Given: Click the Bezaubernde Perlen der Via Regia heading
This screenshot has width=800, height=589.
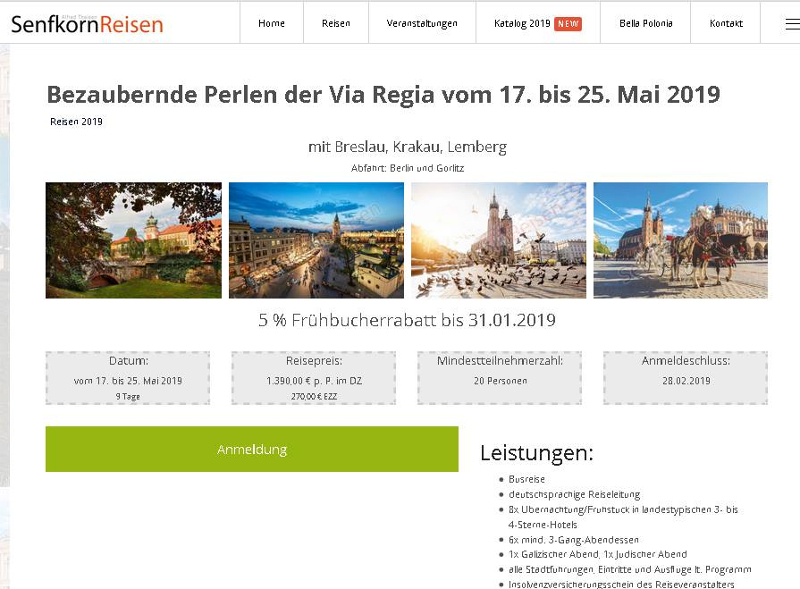Looking at the screenshot, I should [x=383, y=94].
